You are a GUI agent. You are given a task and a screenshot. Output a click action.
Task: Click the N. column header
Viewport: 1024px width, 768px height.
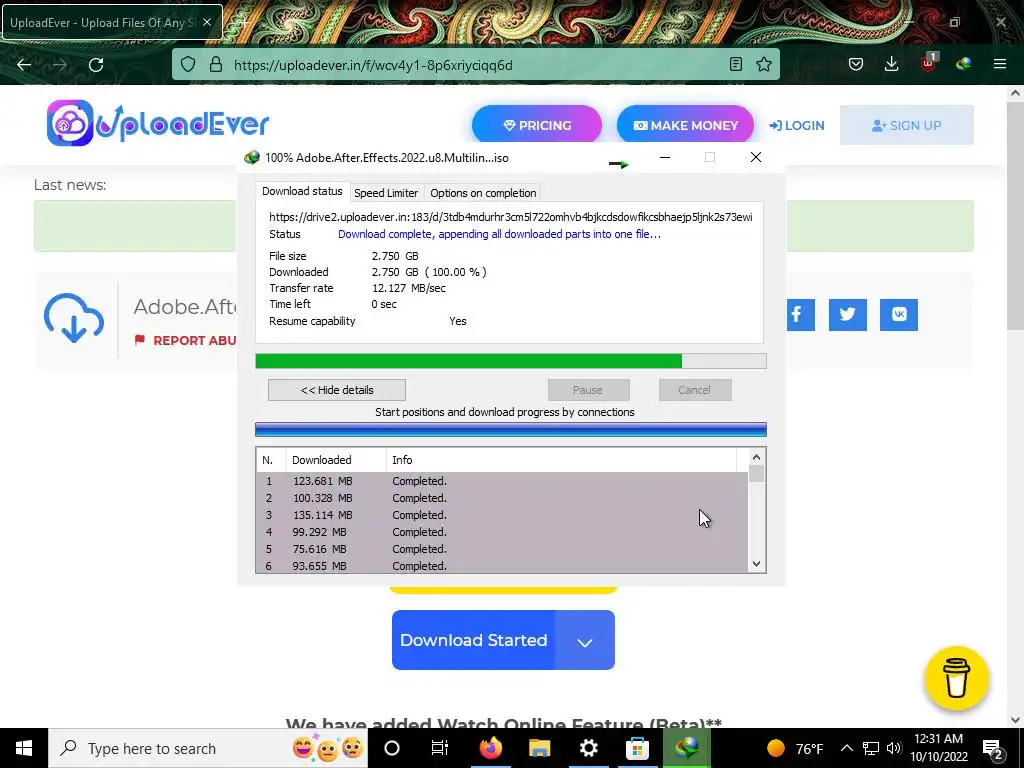[271, 460]
